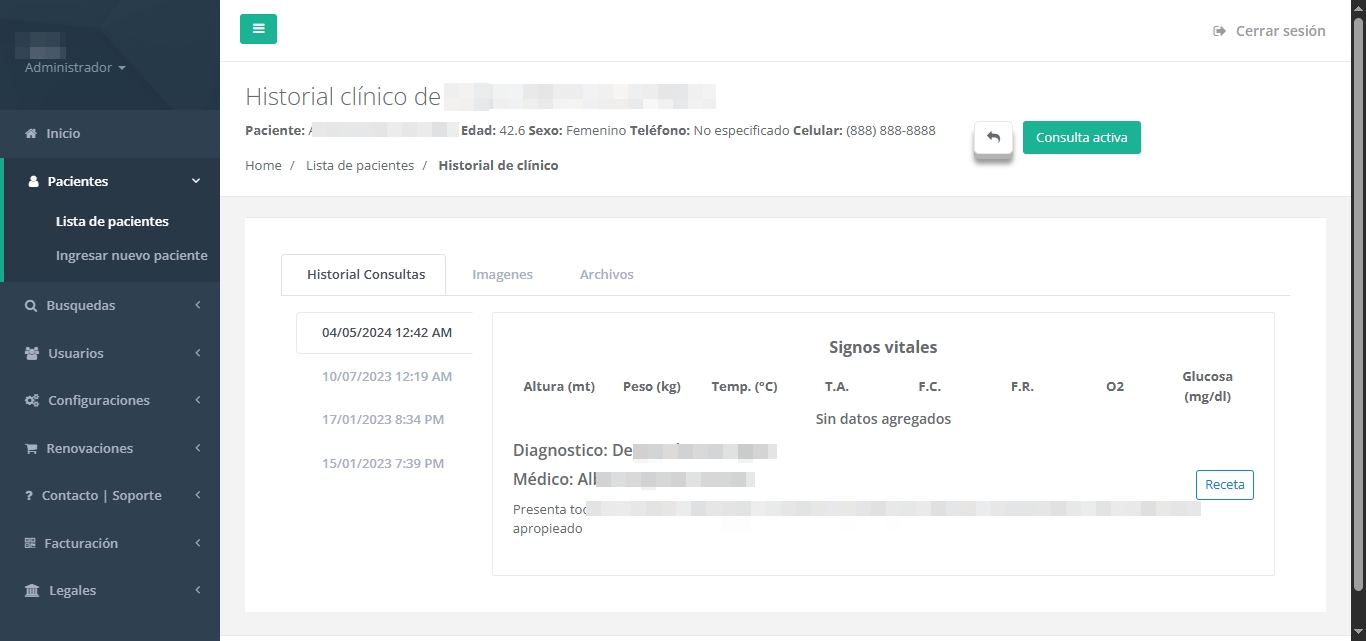
Task: Click the home icon beside Inicio
Action: (x=31, y=134)
